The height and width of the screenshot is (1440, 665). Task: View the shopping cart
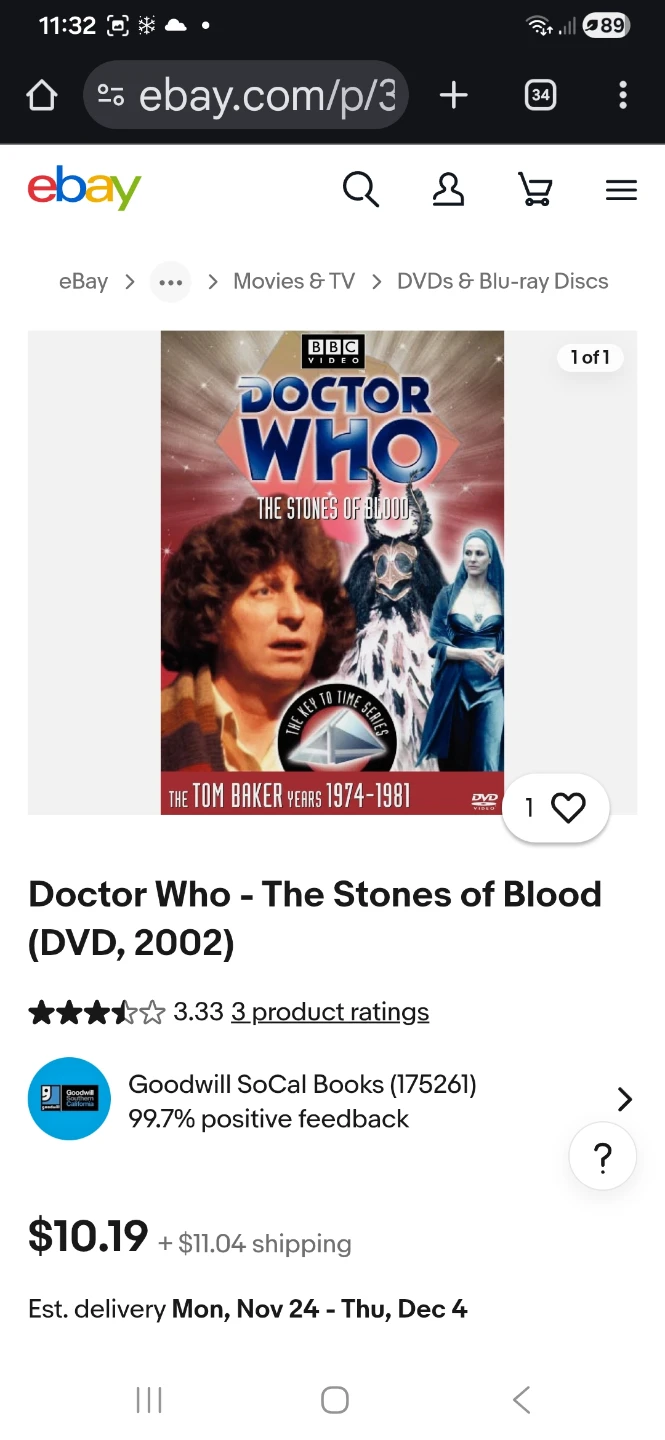point(535,189)
